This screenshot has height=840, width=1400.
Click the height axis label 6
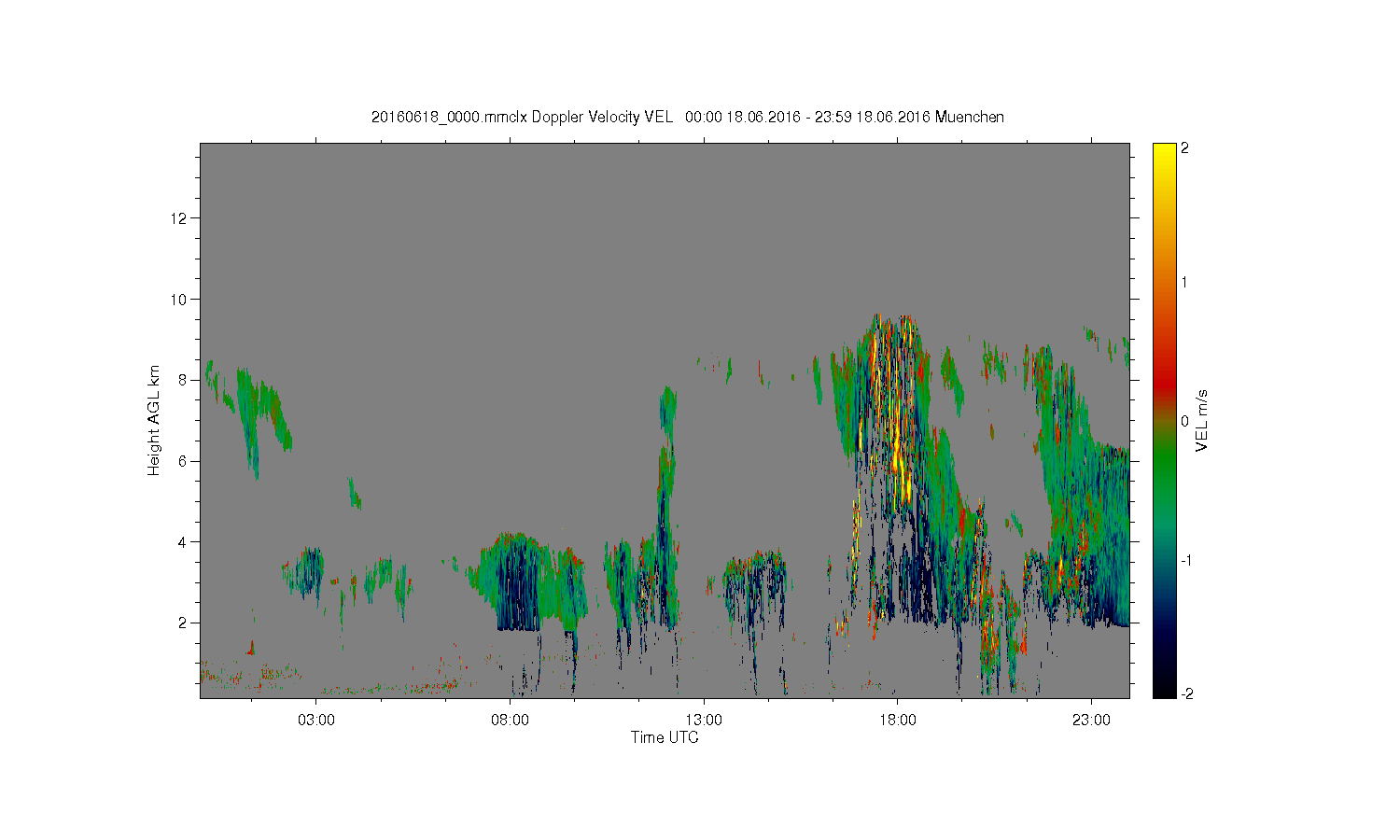tap(183, 461)
